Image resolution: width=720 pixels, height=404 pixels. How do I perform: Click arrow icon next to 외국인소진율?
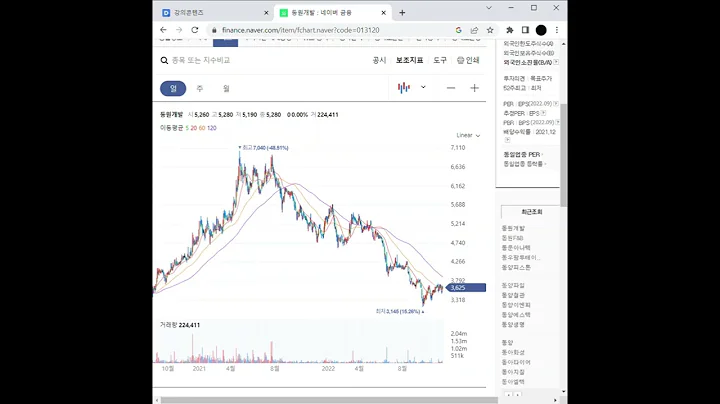click(x=556, y=62)
